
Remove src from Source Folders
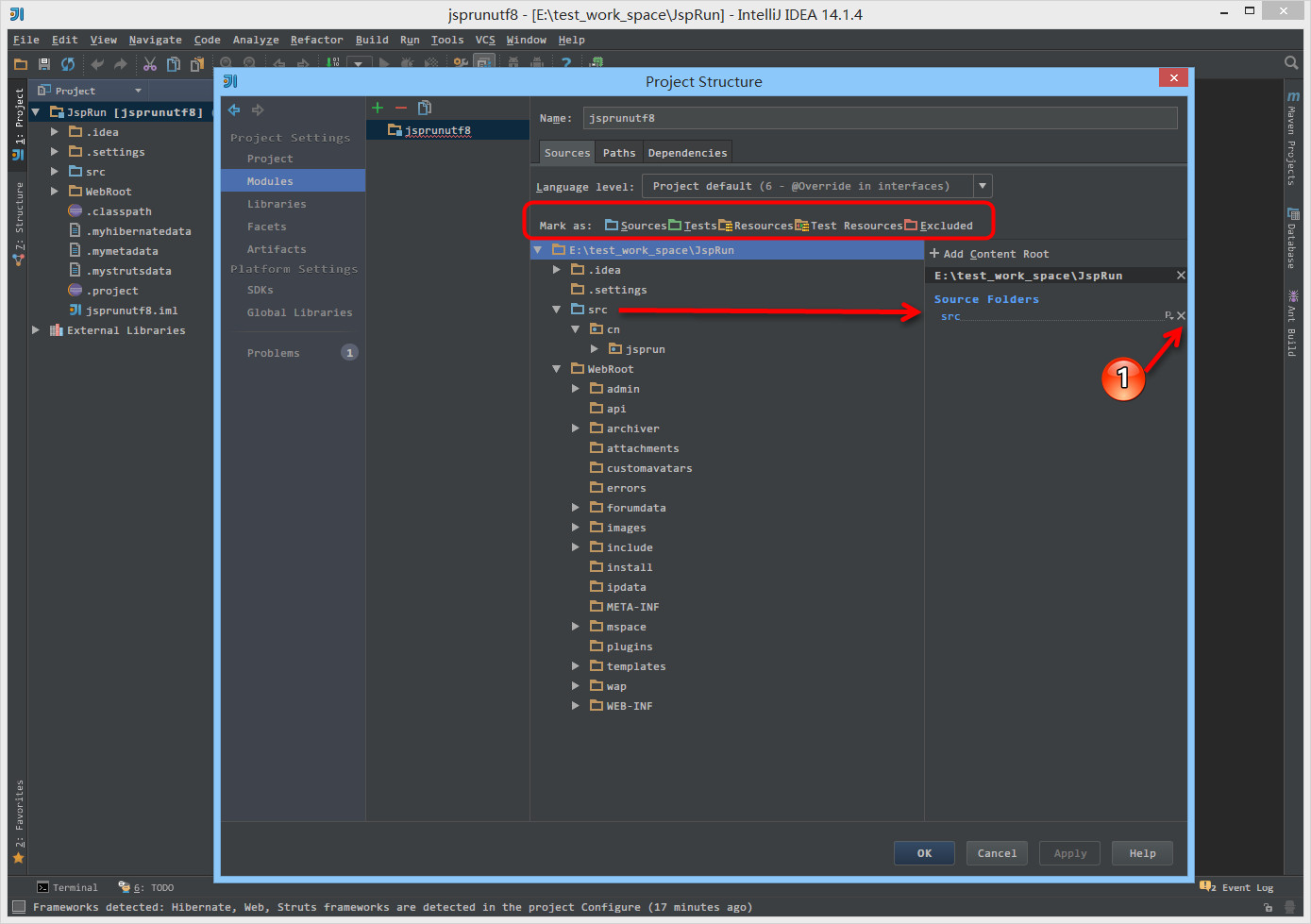1181,316
